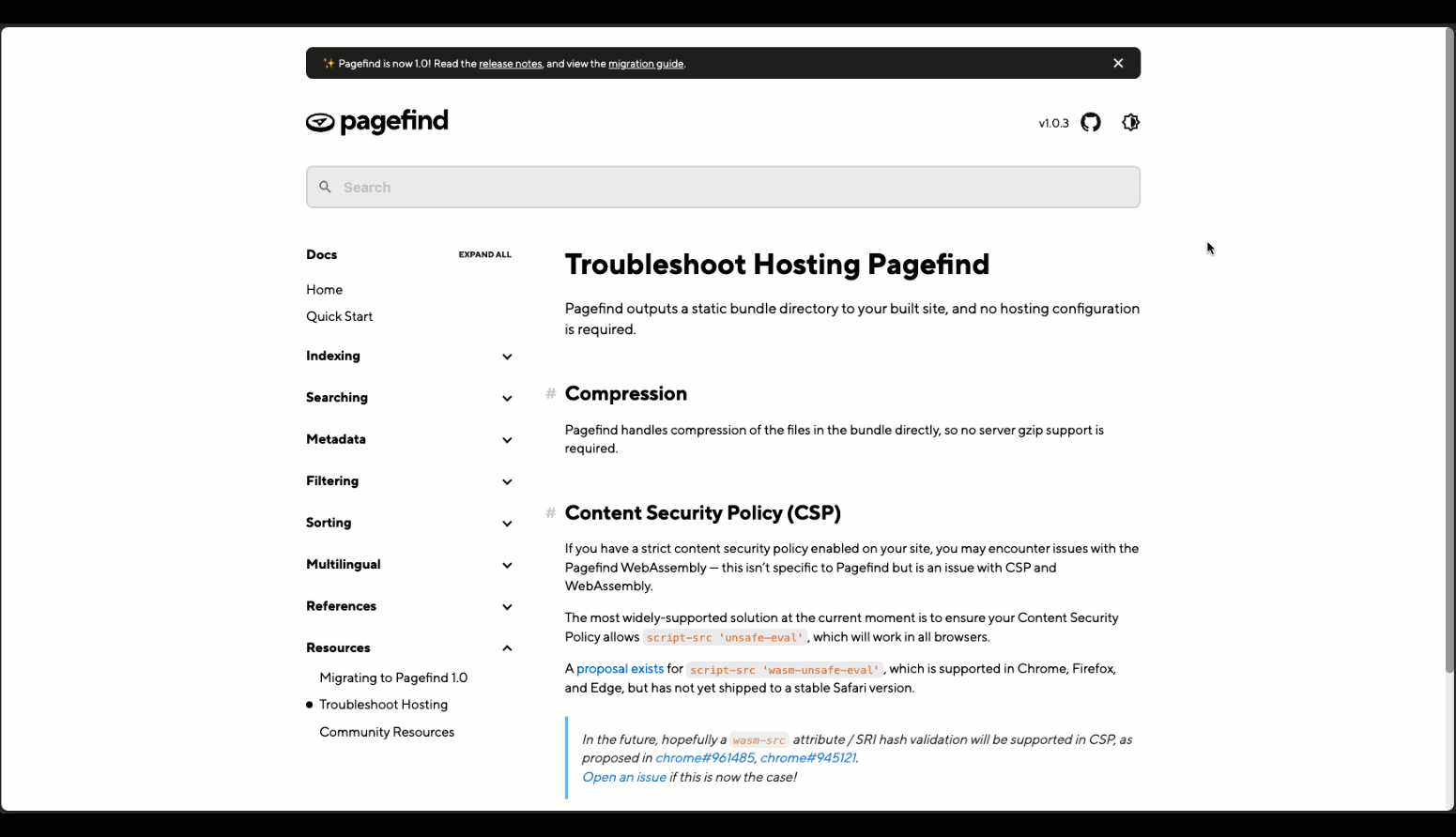
Task: Open Community Resources sidebar item
Action: (x=387, y=732)
